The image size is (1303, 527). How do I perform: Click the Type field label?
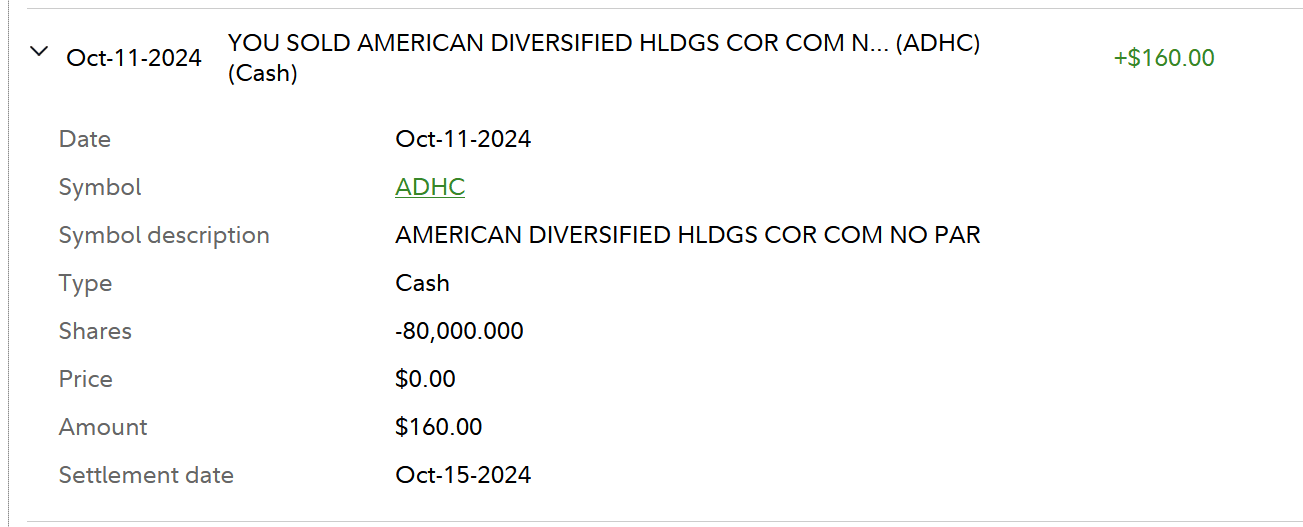click(x=85, y=283)
